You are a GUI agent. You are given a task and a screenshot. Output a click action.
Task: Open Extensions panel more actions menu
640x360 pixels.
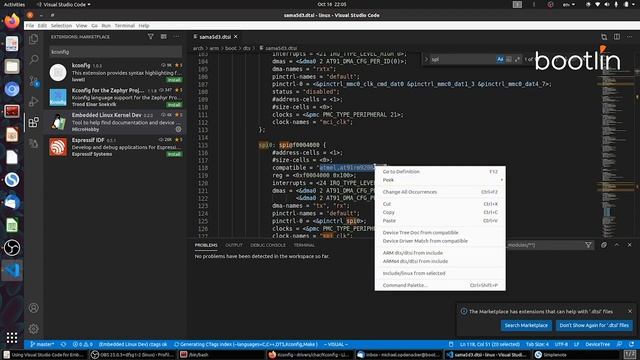tap(176, 37)
